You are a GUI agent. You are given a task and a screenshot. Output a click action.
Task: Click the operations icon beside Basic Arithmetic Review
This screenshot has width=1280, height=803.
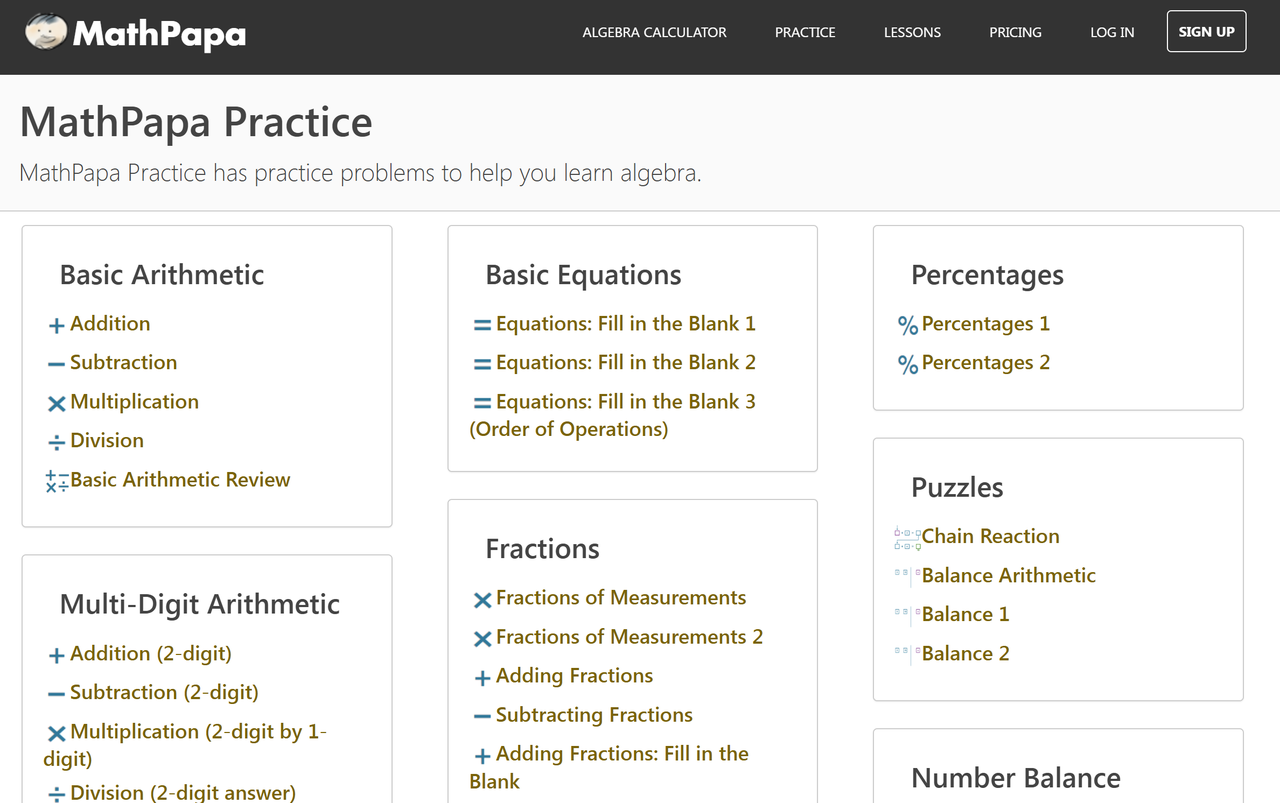(57, 481)
